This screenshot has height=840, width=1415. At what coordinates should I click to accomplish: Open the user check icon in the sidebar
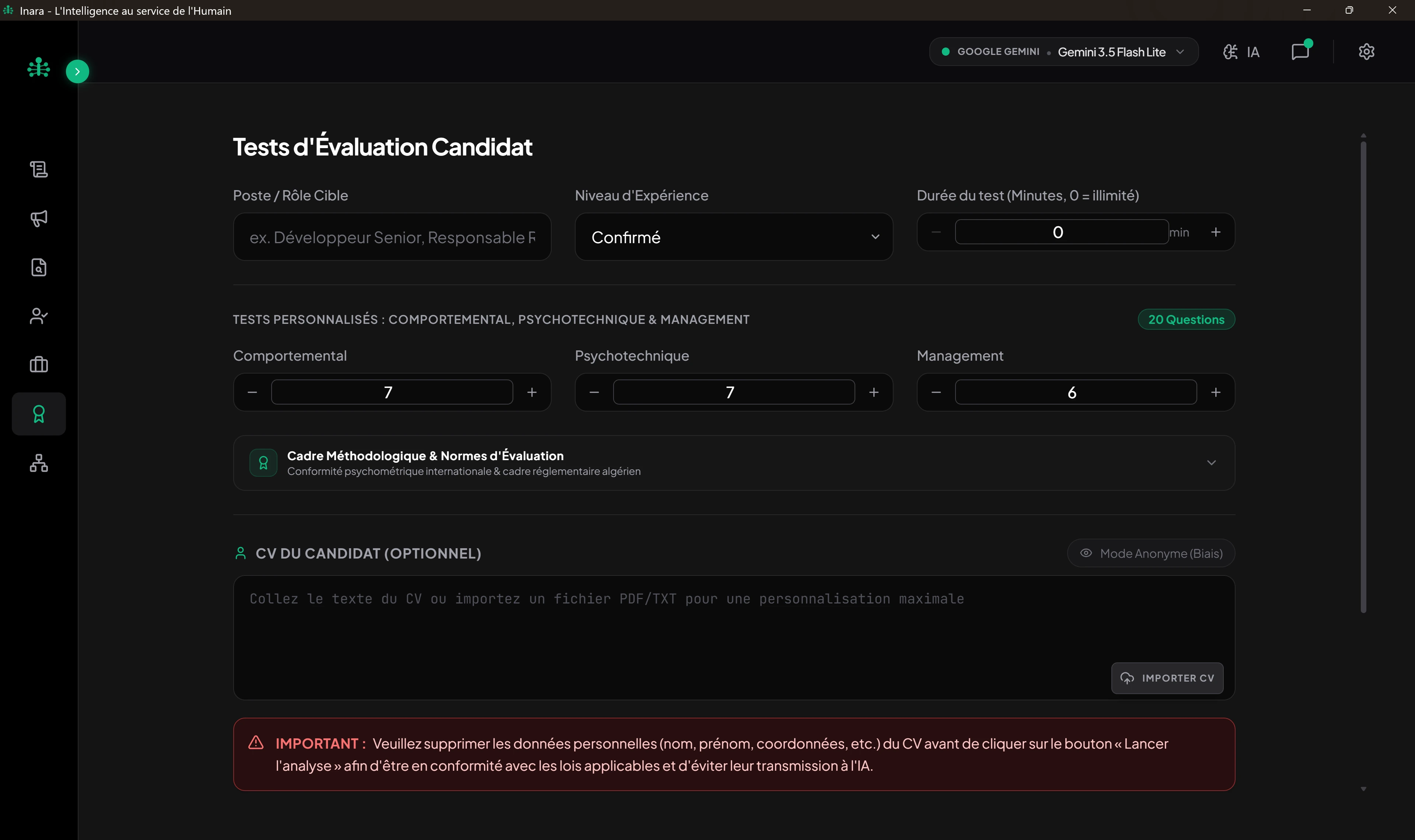(x=38, y=316)
